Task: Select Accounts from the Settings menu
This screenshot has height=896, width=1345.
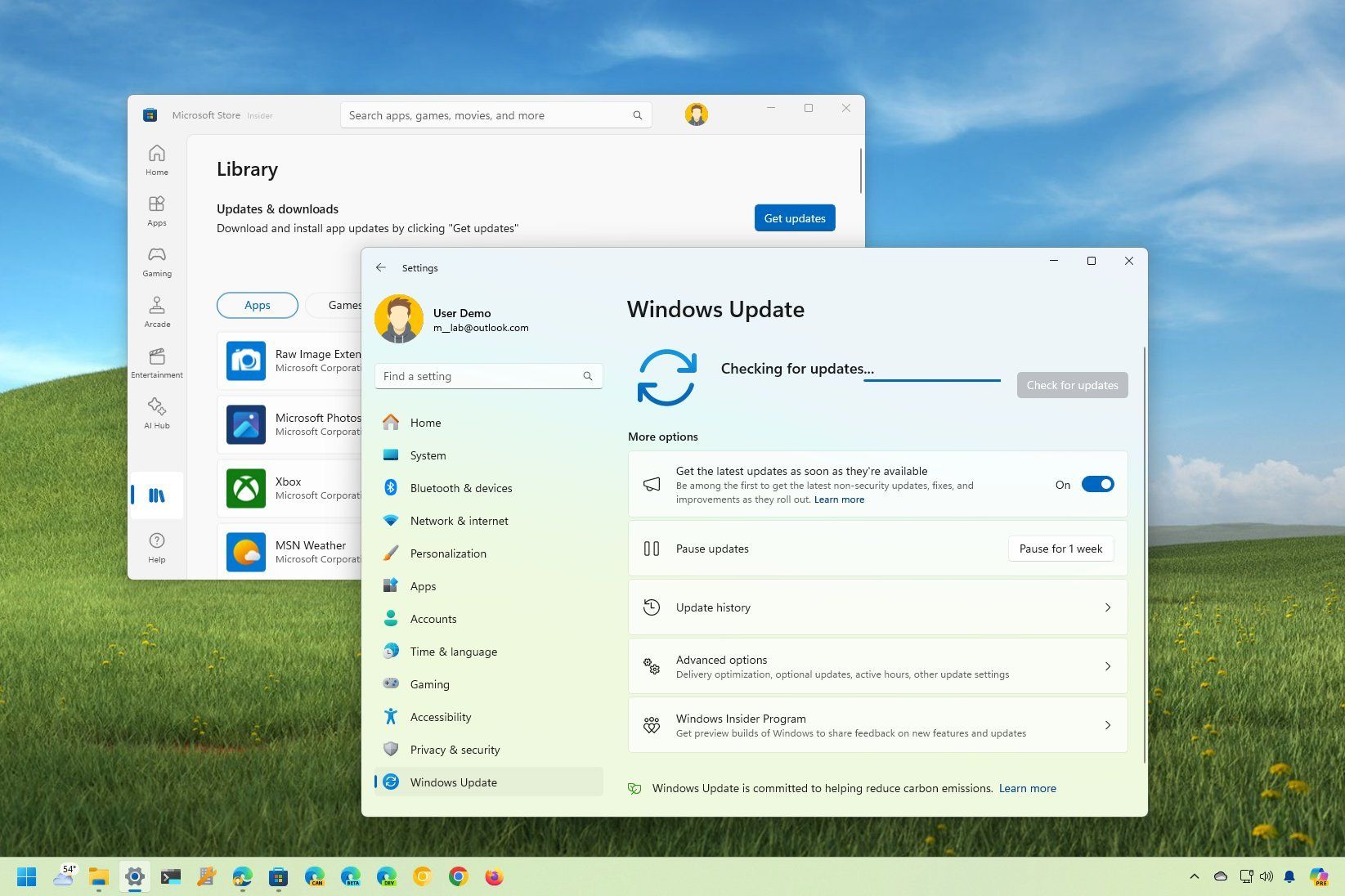Action: [x=433, y=618]
